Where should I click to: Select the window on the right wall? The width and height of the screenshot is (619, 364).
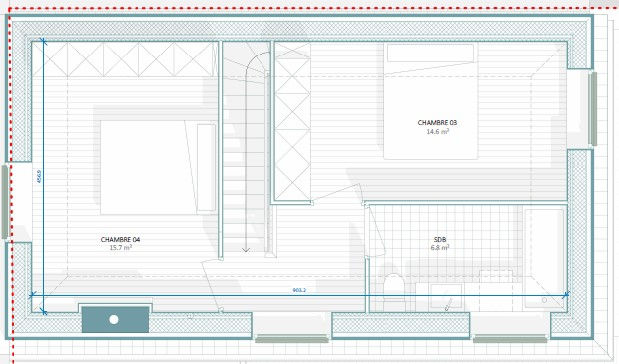[x=593, y=109]
